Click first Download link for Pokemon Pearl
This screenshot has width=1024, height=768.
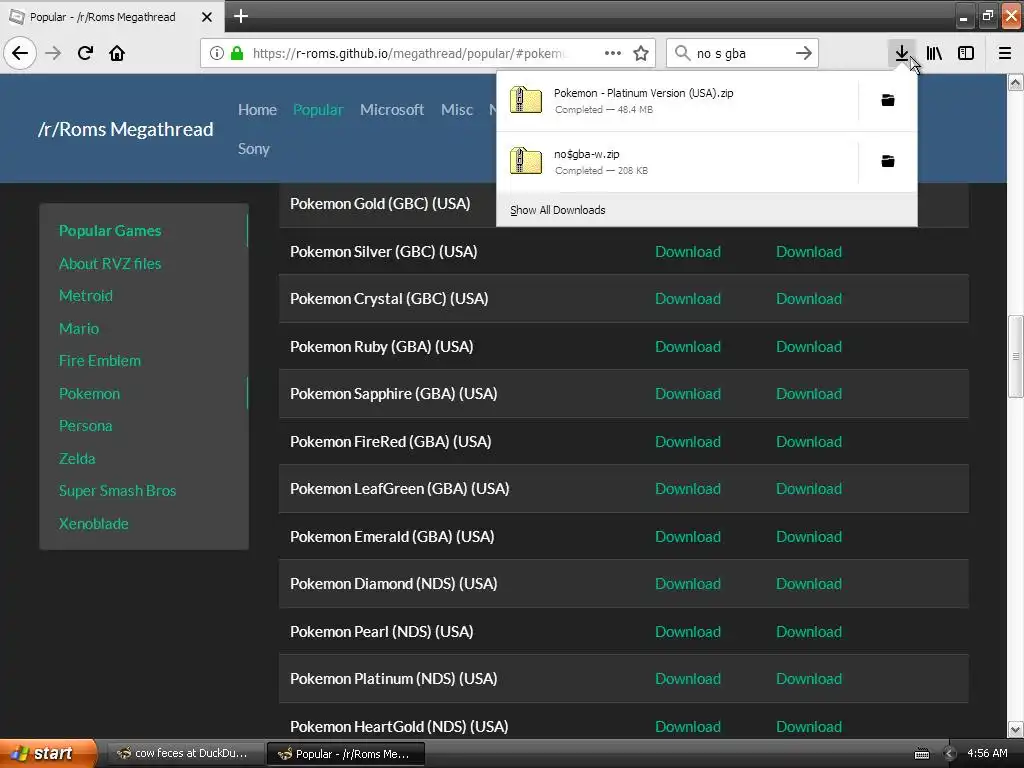click(688, 632)
